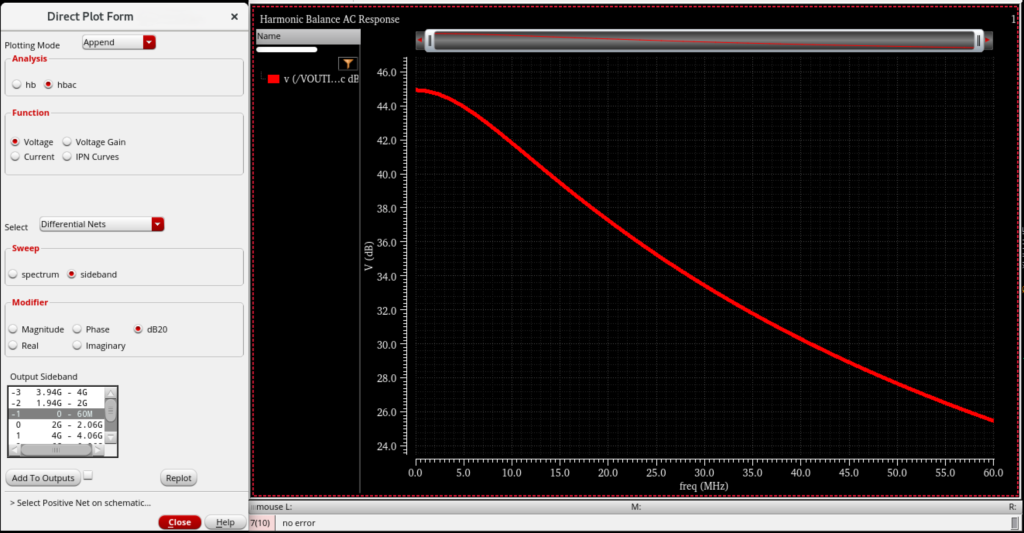Click the red VOUT trace color swatch
Screen dimensions: 1024x533
coord(274,79)
